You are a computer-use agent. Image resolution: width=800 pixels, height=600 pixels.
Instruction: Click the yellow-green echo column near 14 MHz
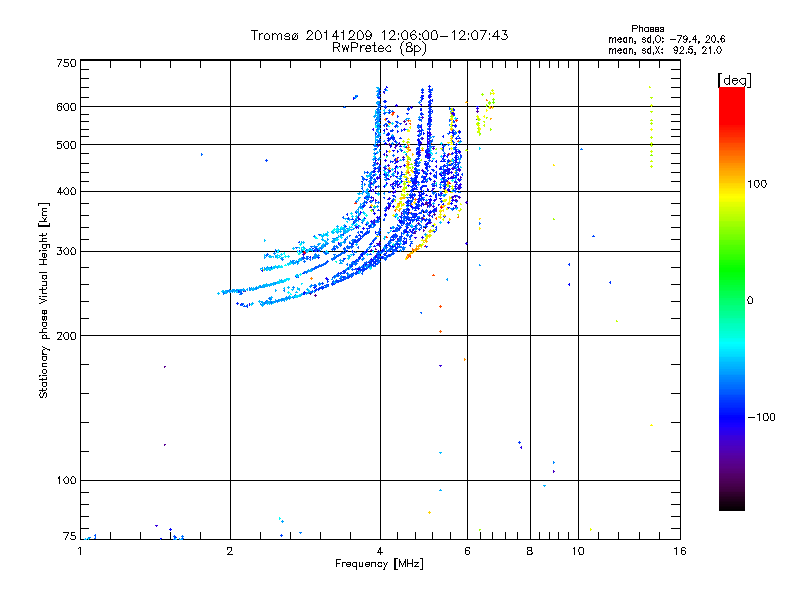[651, 127]
